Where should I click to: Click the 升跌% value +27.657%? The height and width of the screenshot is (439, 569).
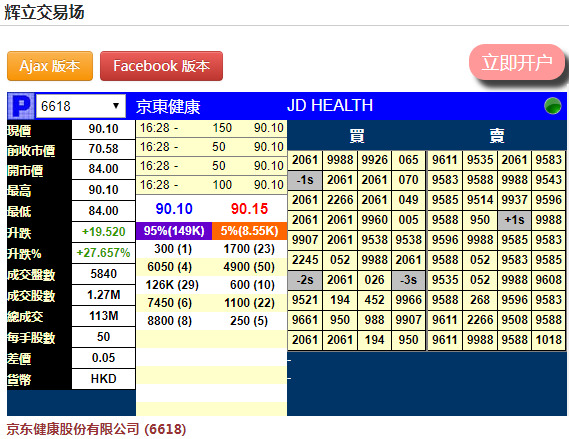tap(103, 253)
